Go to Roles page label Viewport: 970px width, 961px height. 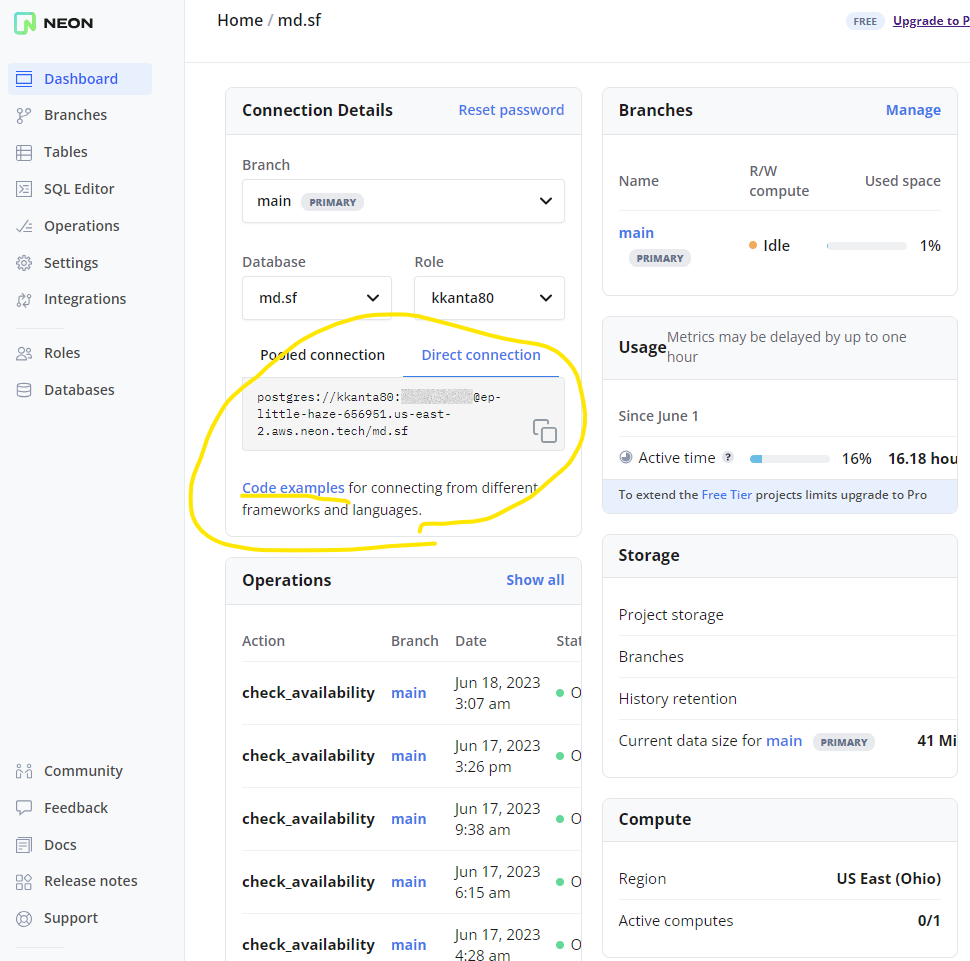(x=62, y=353)
